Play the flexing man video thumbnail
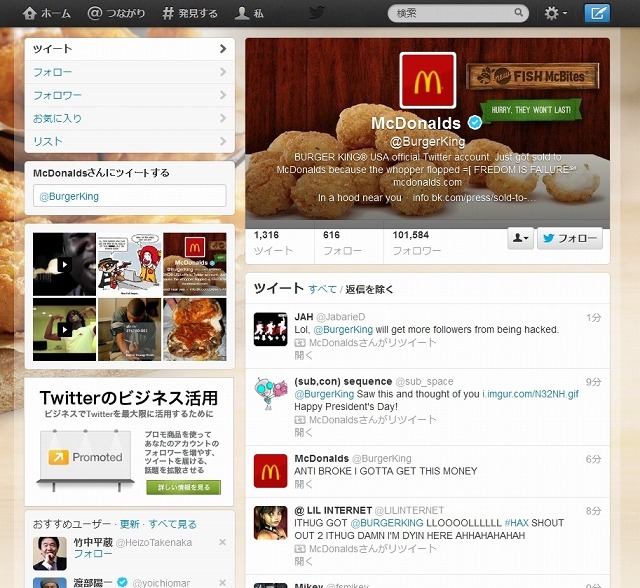 point(64,329)
